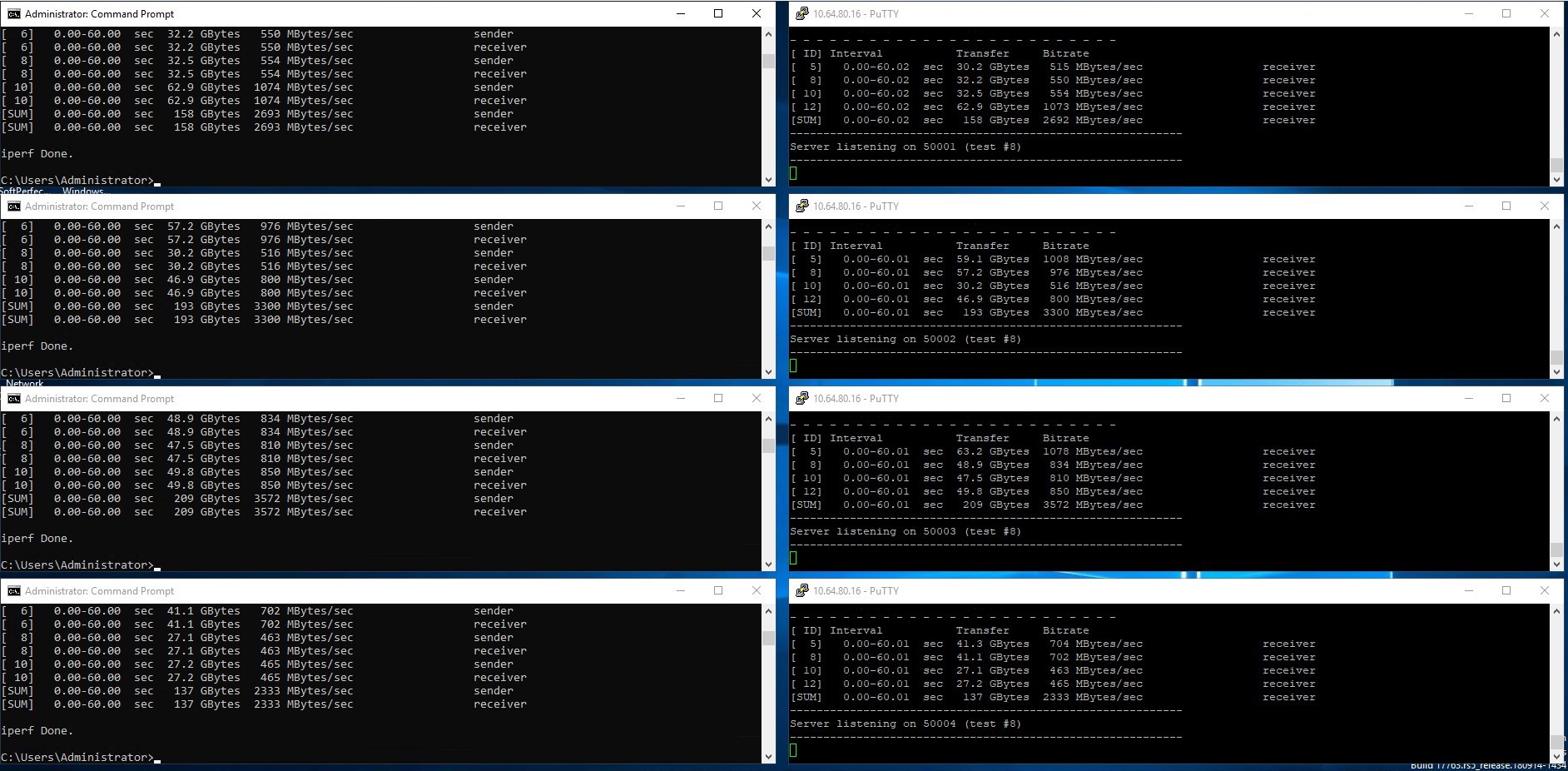Maximize the Command Prompt showing 2333 MBytes/sec sum

tap(718, 591)
